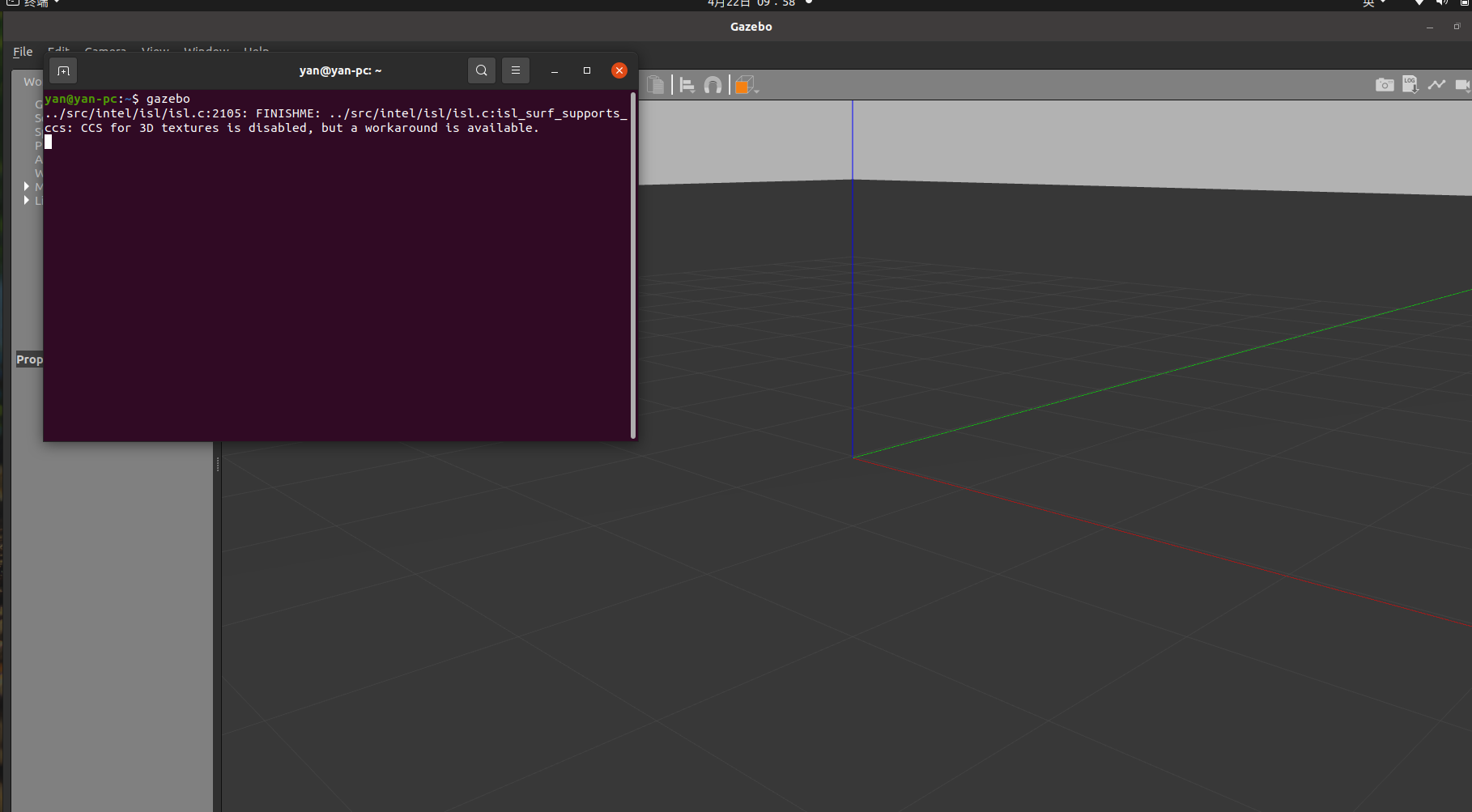Open the terminal hamburger menu
Viewport: 1472px width, 812px height.
tap(516, 70)
